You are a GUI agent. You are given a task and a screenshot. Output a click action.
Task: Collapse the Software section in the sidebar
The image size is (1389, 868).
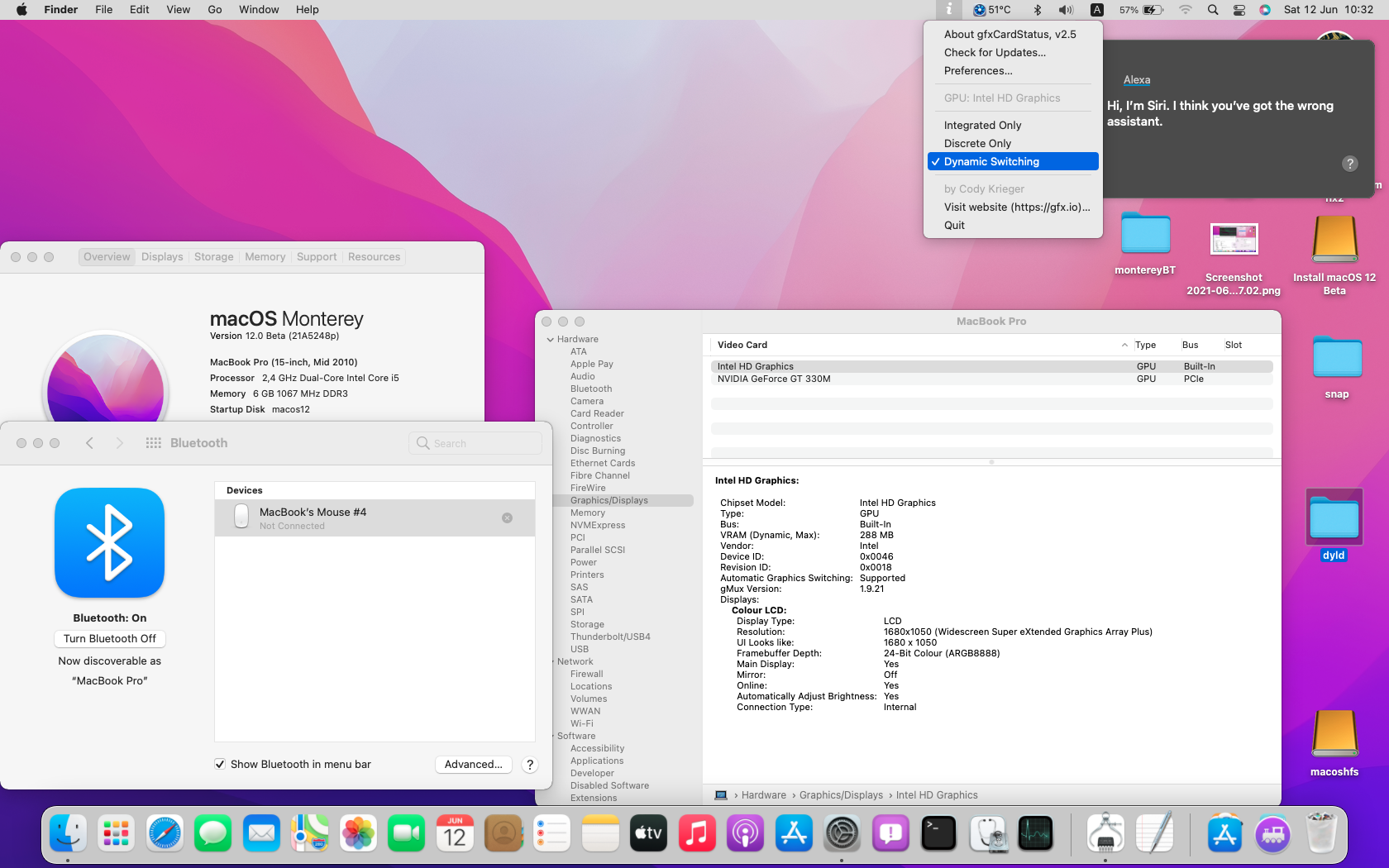point(555,736)
